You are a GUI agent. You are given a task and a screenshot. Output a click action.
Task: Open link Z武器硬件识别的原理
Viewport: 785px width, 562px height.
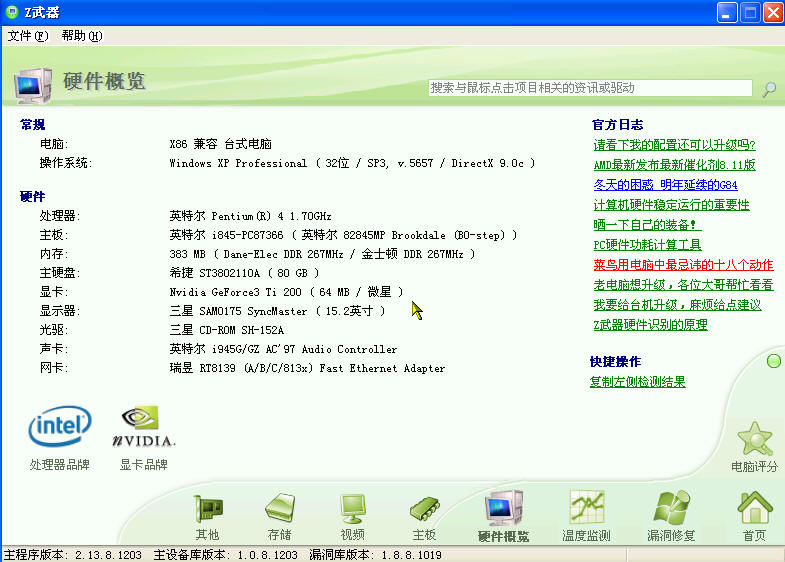coord(650,325)
